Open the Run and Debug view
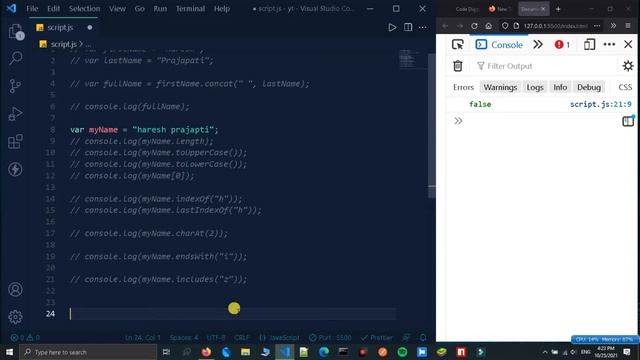640x360 pixels. [16, 113]
